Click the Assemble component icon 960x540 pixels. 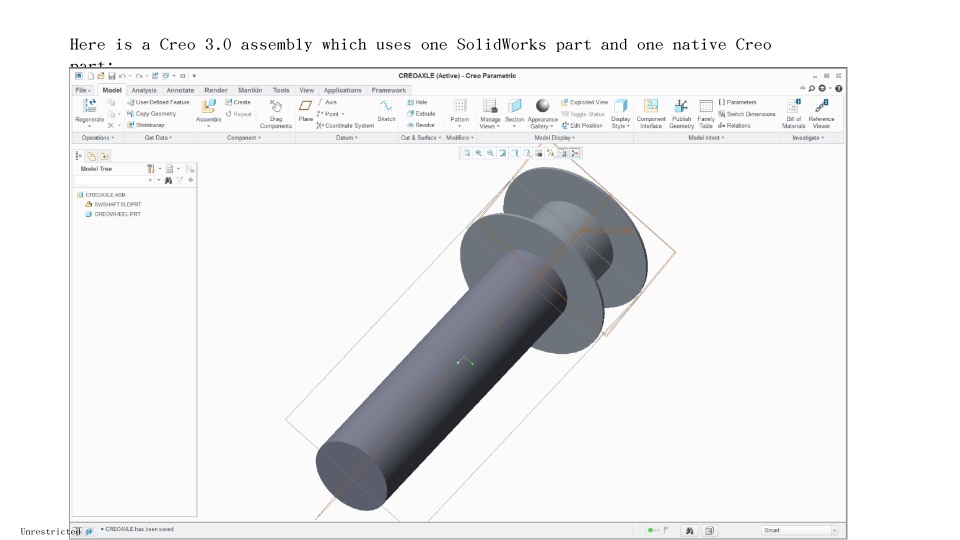click(x=209, y=106)
